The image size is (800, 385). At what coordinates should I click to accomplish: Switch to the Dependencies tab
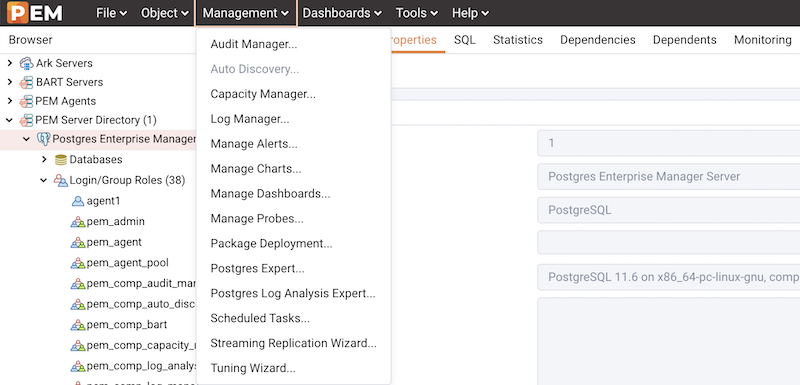[598, 40]
